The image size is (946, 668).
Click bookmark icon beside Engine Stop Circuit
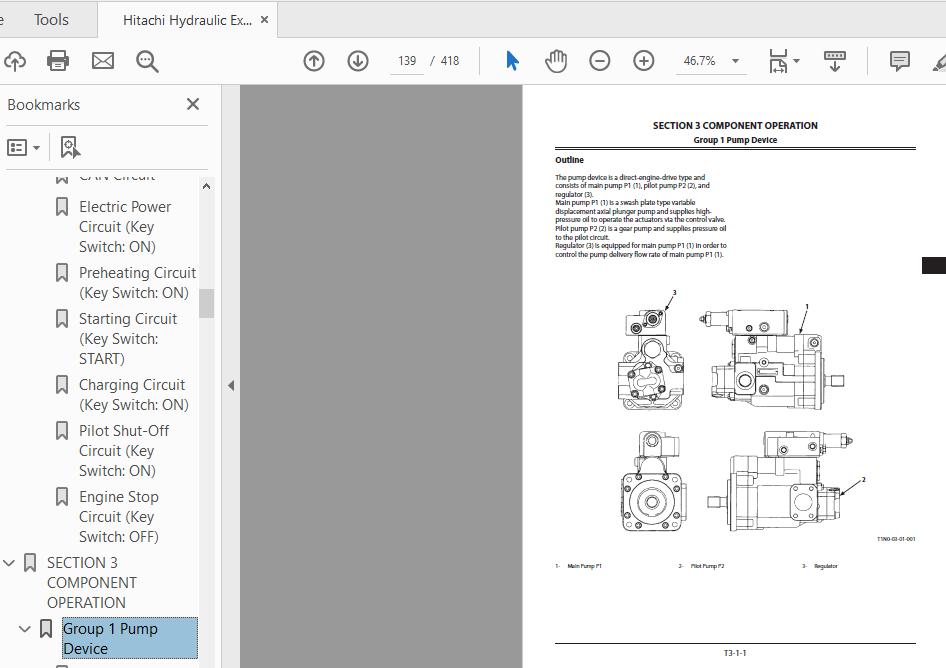pyautogui.click(x=62, y=497)
